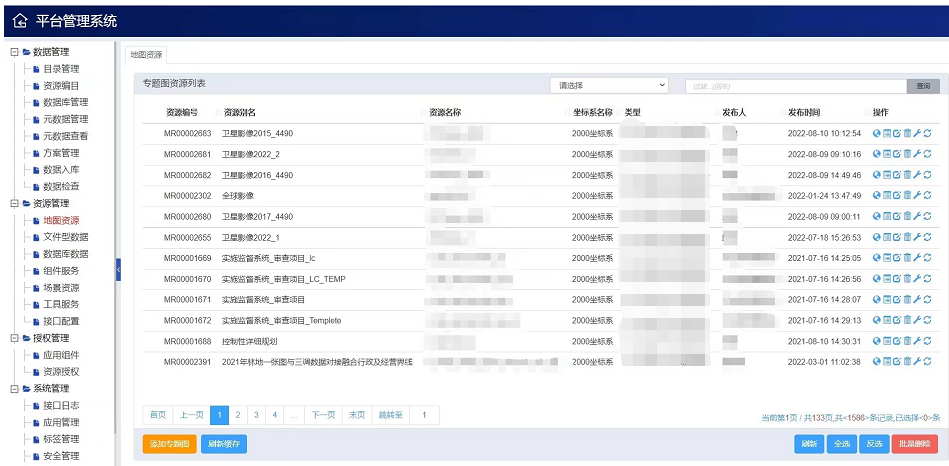The image size is (949, 466).
Task: Open globe preview for 卫星影像2022_1 row
Action: (876, 237)
